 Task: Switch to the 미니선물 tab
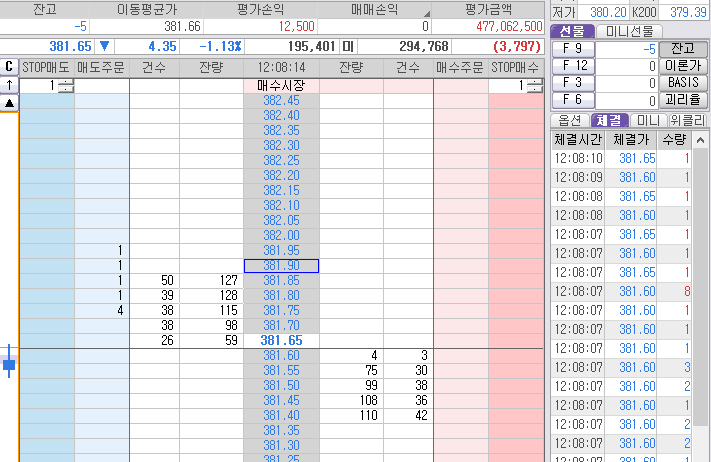pyautogui.click(x=629, y=31)
